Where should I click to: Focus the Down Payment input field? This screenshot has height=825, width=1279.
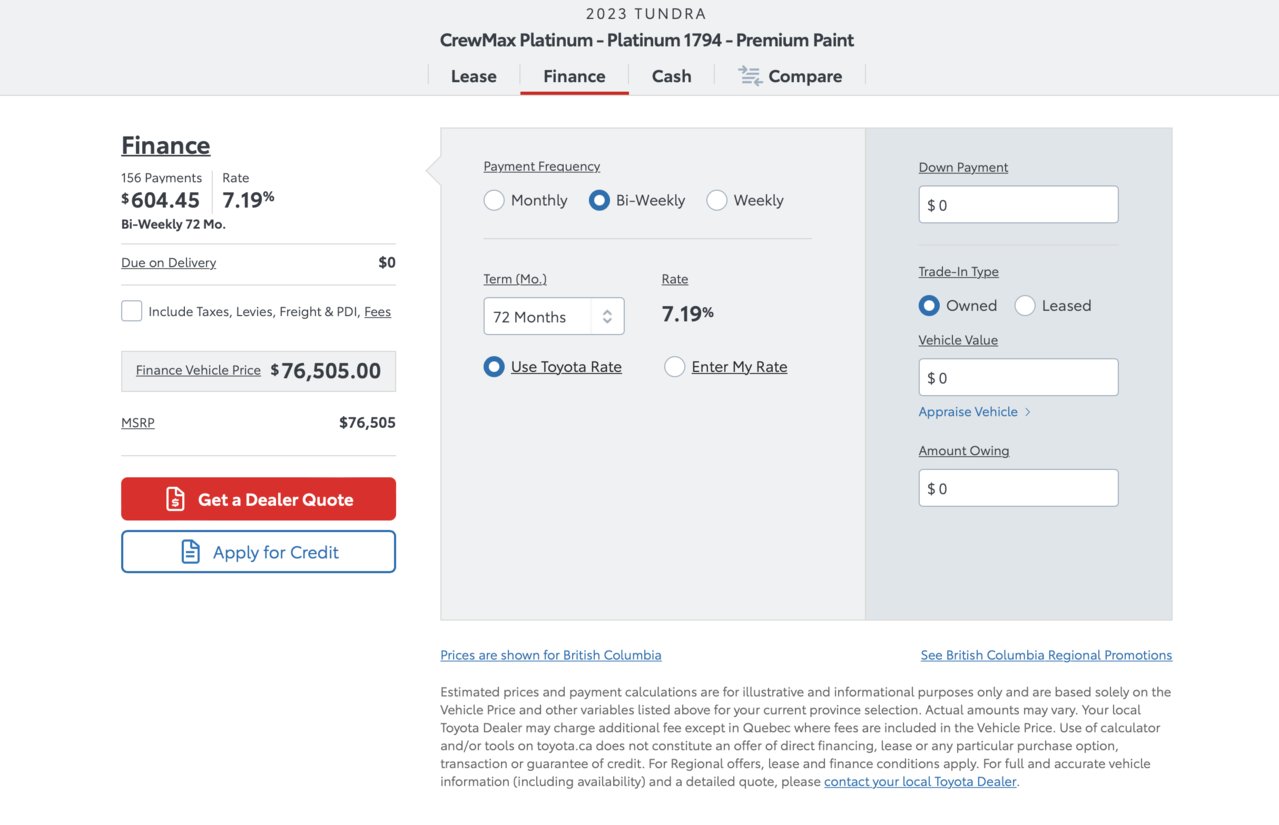(1018, 205)
